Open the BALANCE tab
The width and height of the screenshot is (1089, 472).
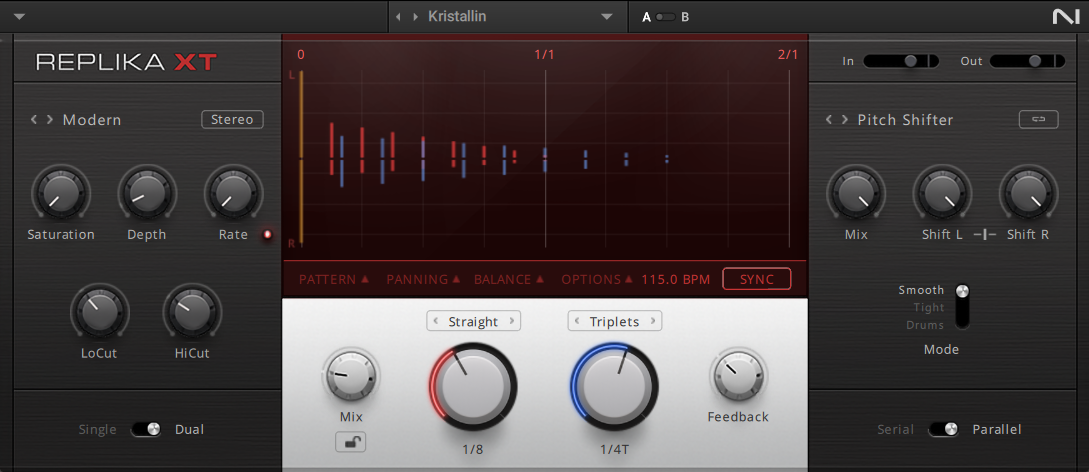pyautogui.click(x=510, y=279)
